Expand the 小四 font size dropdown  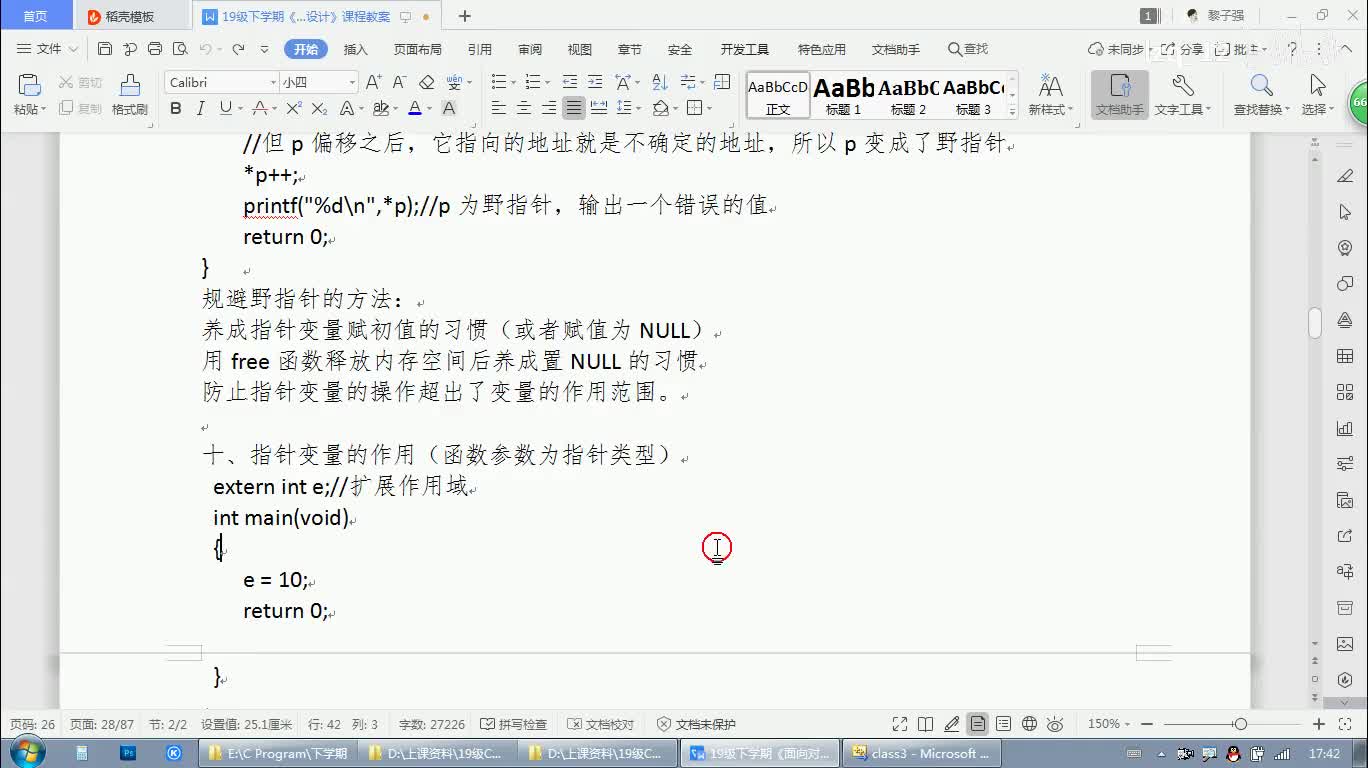click(352, 82)
